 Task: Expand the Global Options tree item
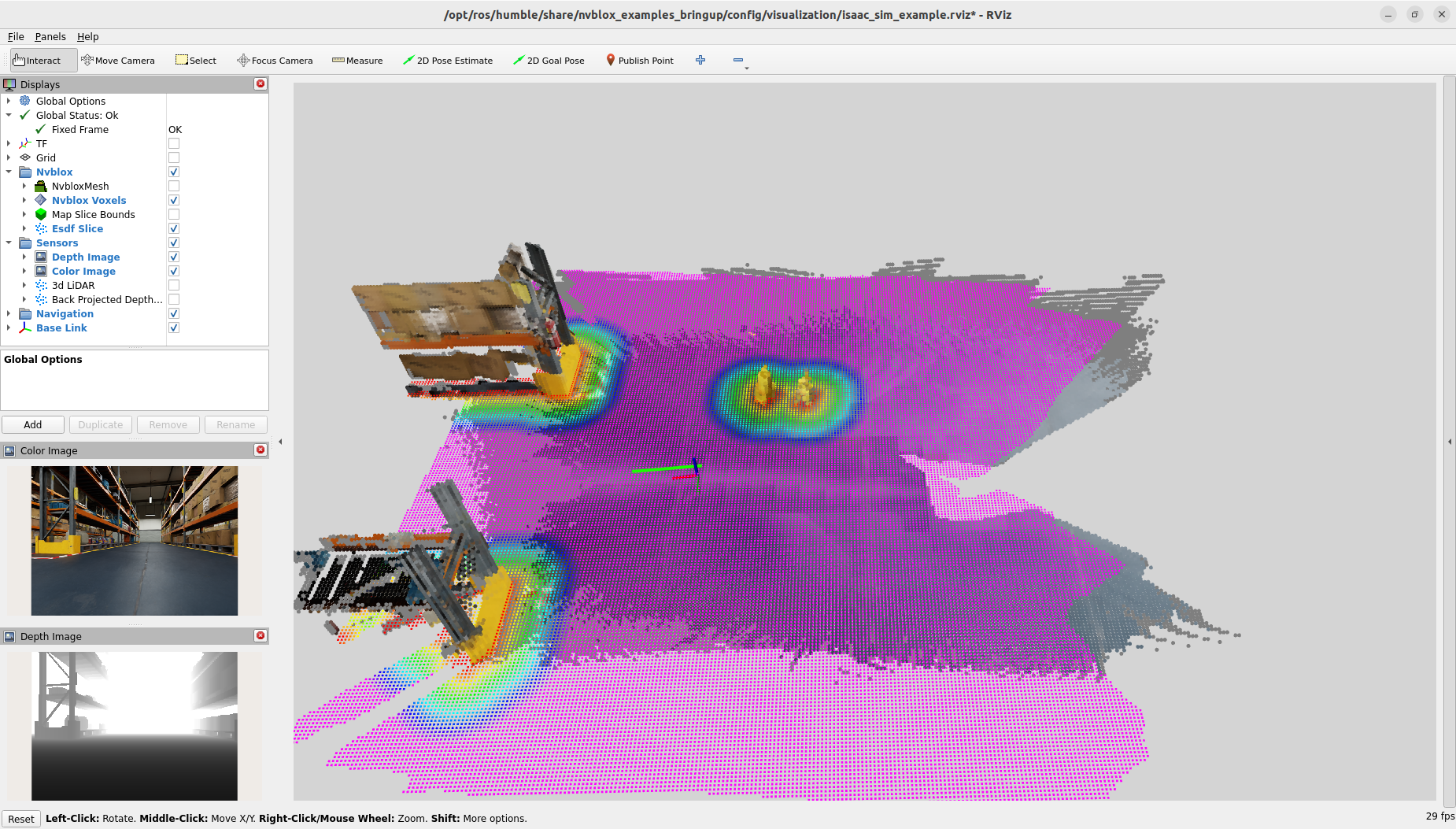[x=9, y=102]
